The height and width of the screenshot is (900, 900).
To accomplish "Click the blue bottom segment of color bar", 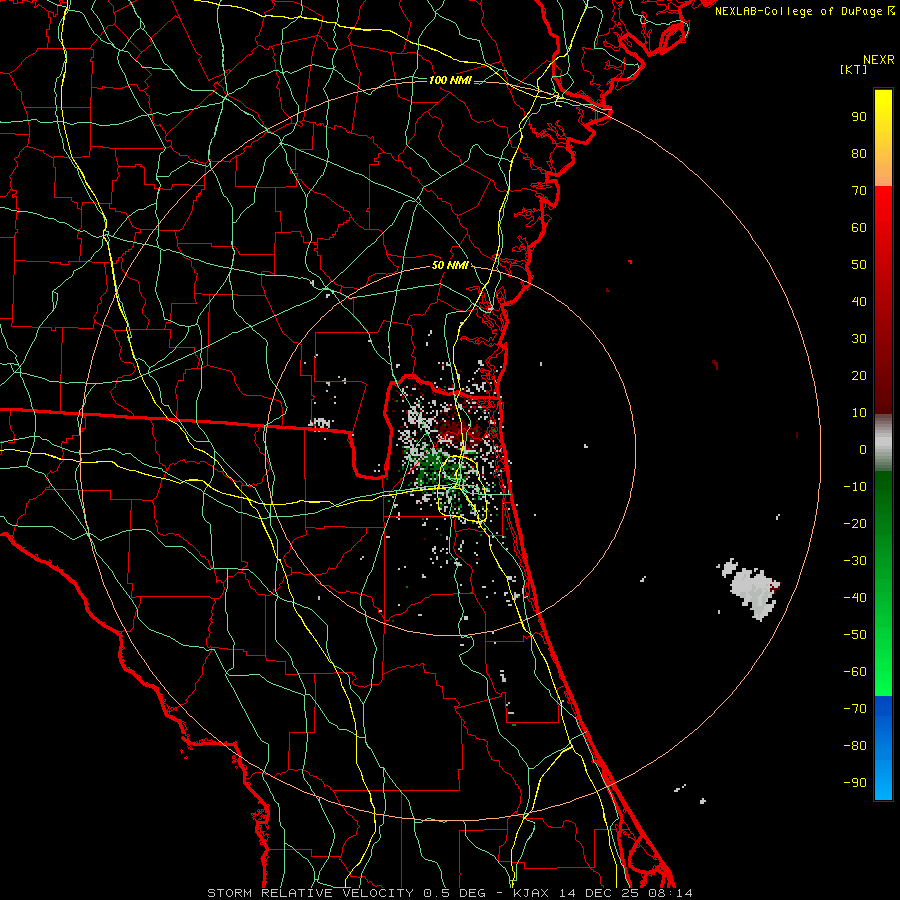I will (883, 747).
